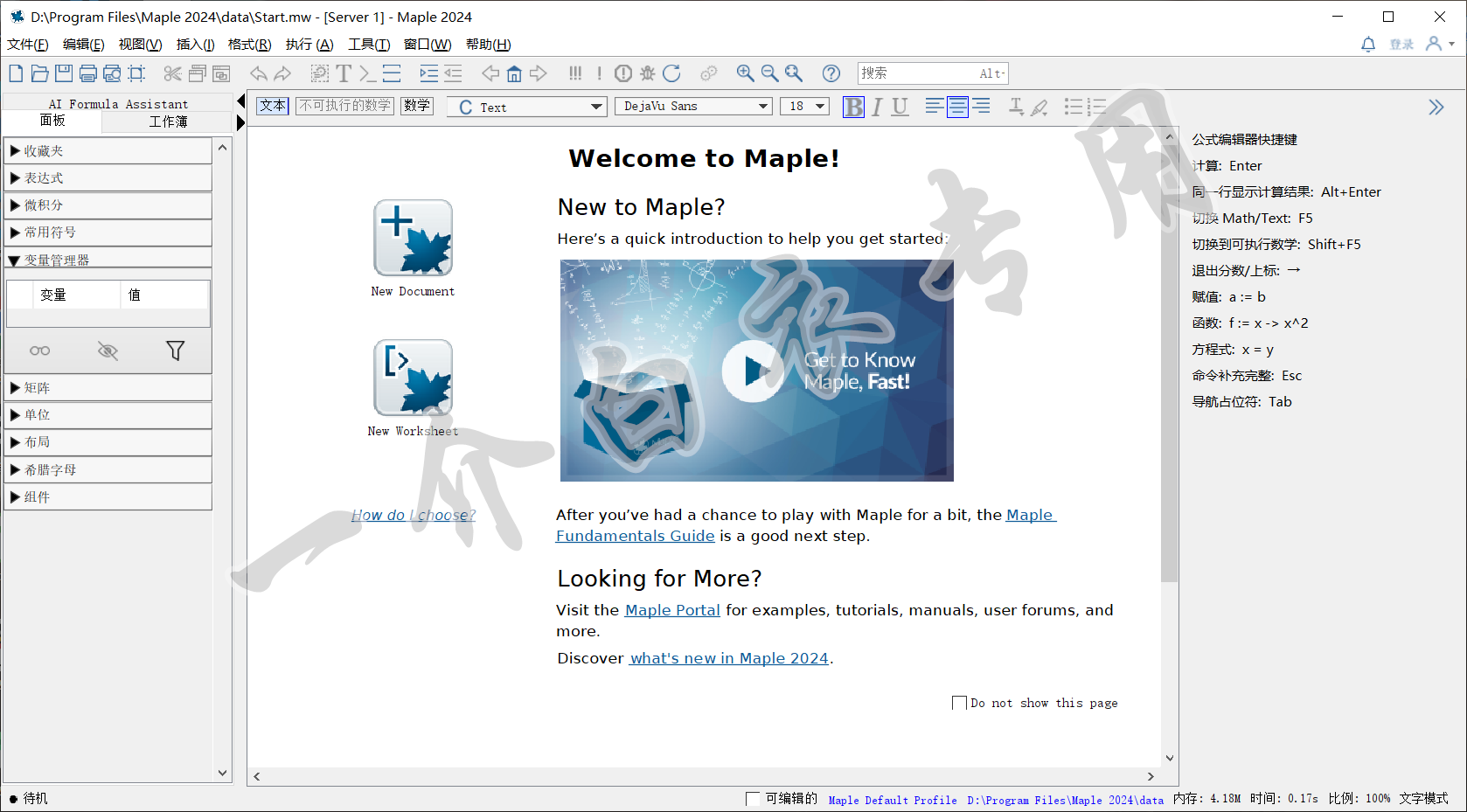Image resolution: width=1467 pixels, height=812 pixels.
Task: Collapse the right shortcuts panel with double chevron
Action: coord(1436,107)
